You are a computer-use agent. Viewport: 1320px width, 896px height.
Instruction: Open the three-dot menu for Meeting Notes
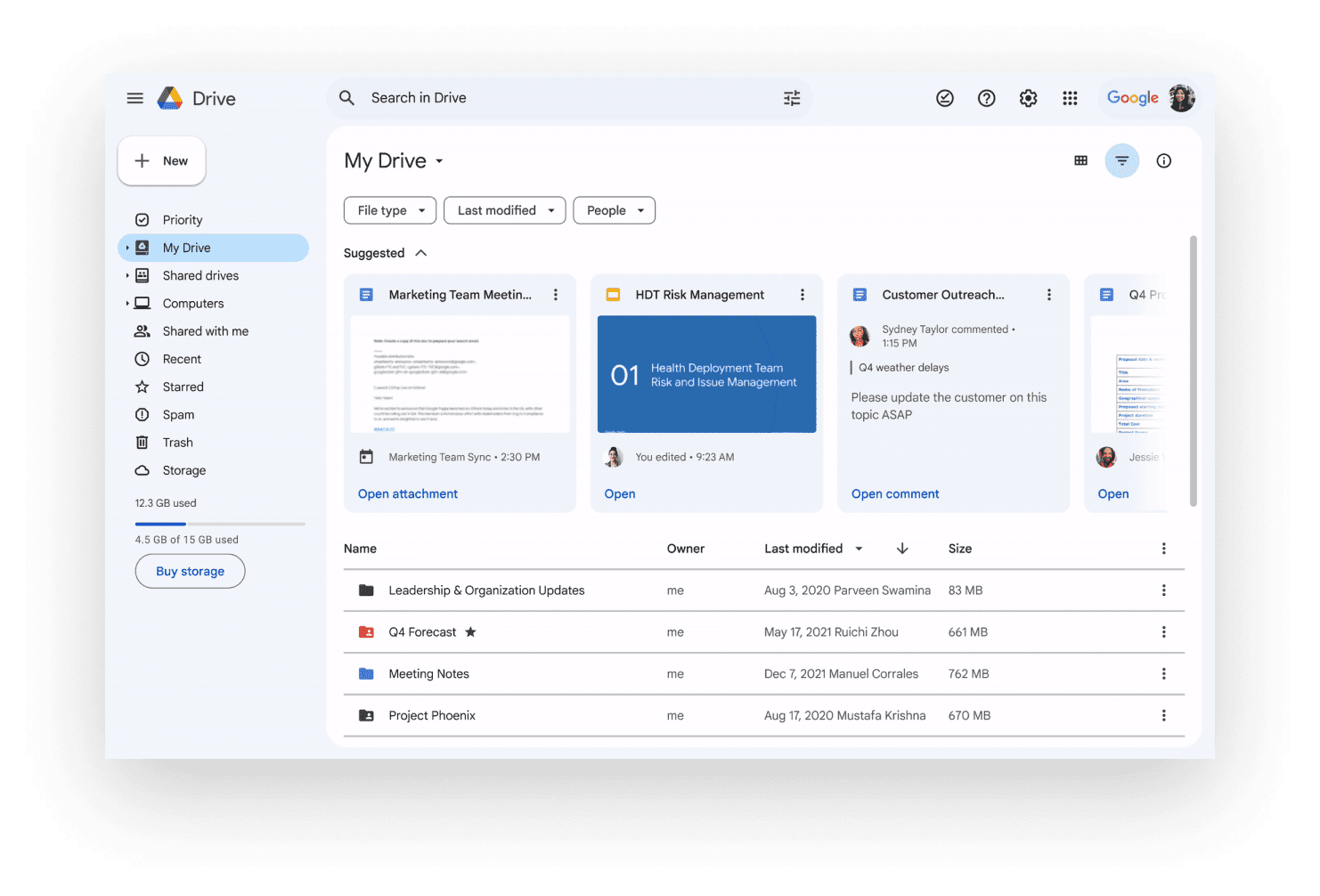point(1163,673)
